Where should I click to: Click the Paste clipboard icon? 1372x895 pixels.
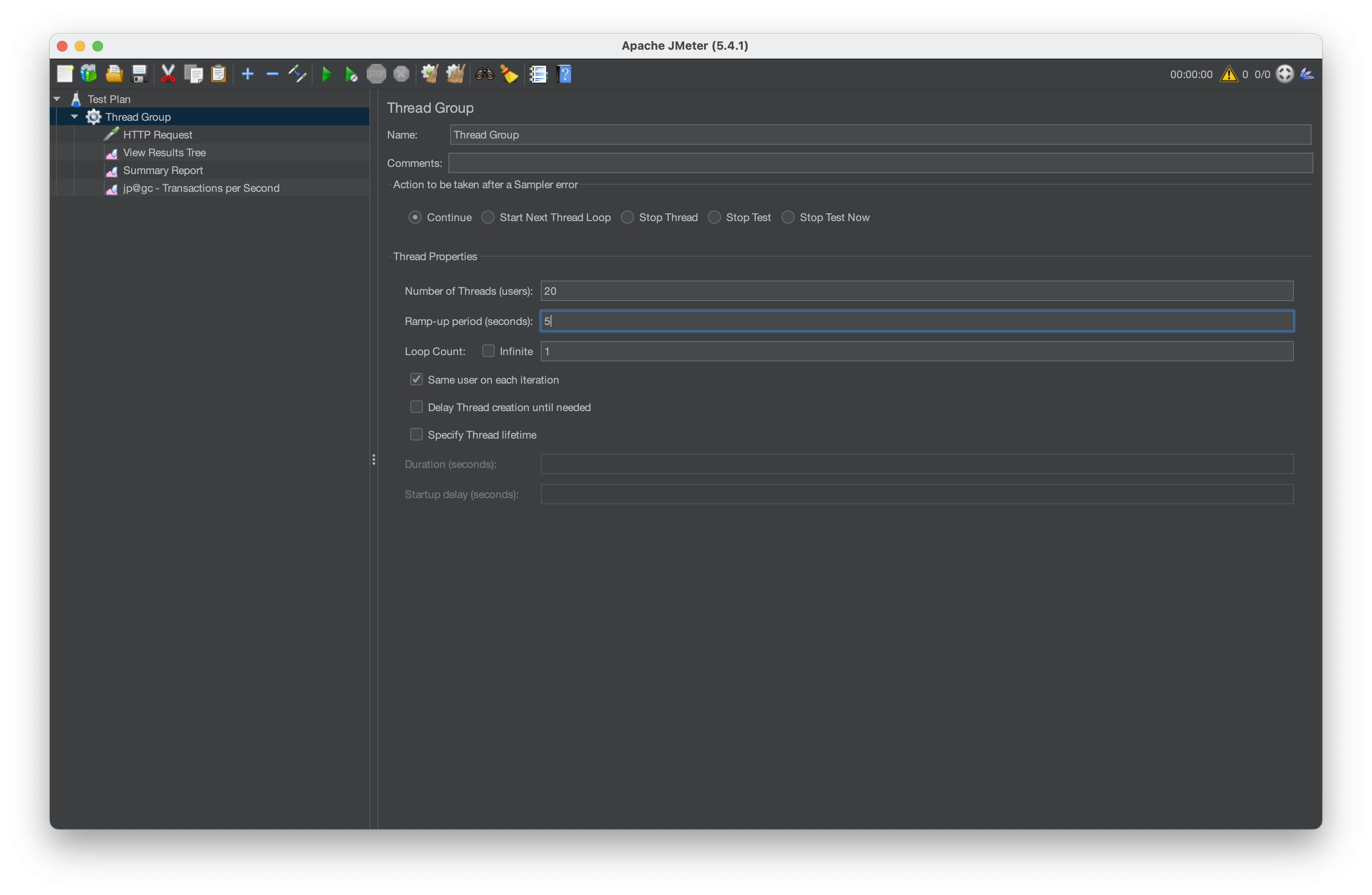pos(218,74)
